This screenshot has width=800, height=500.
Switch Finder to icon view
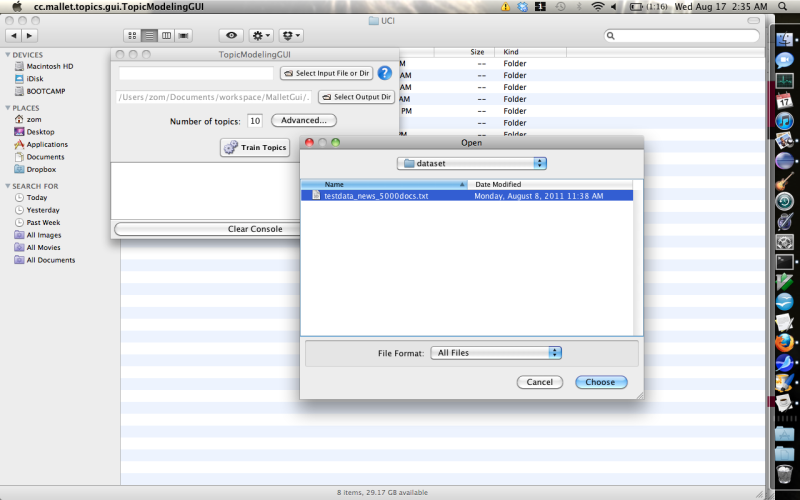[131, 36]
